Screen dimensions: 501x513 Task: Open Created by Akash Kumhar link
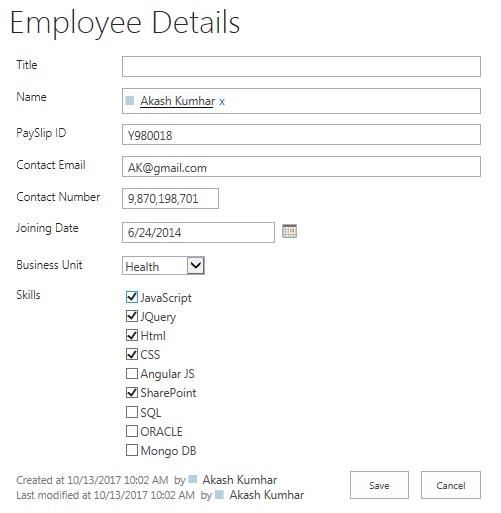pos(240,480)
